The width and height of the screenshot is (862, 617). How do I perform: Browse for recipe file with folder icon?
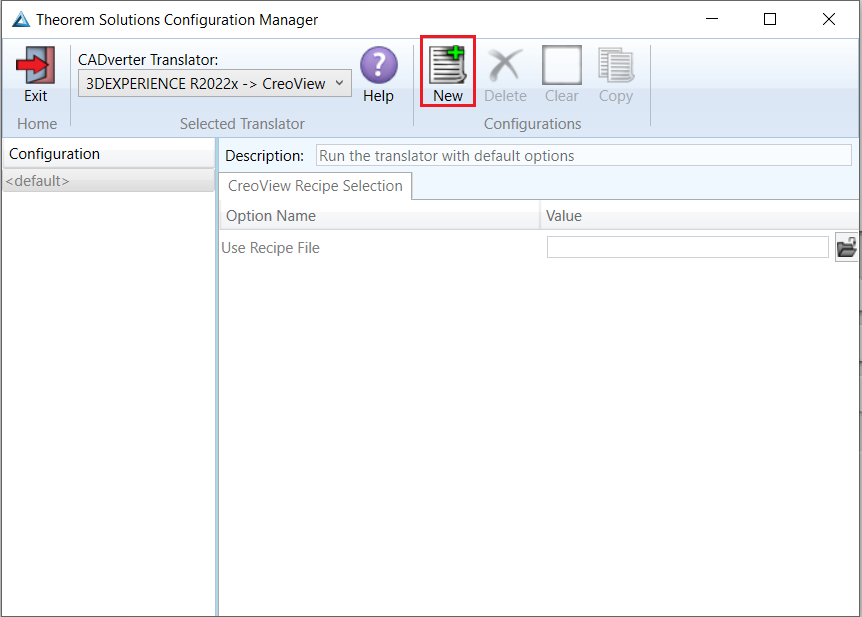pos(847,247)
